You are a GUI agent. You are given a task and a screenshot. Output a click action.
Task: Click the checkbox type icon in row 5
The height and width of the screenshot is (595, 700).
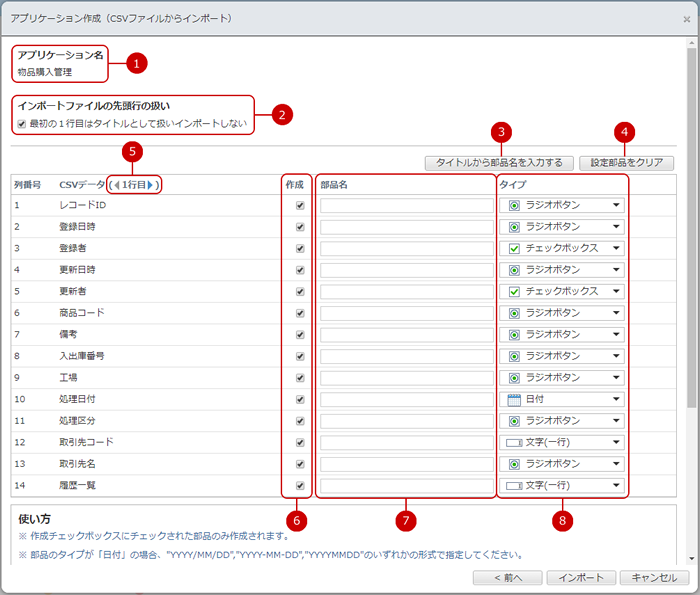coord(514,291)
